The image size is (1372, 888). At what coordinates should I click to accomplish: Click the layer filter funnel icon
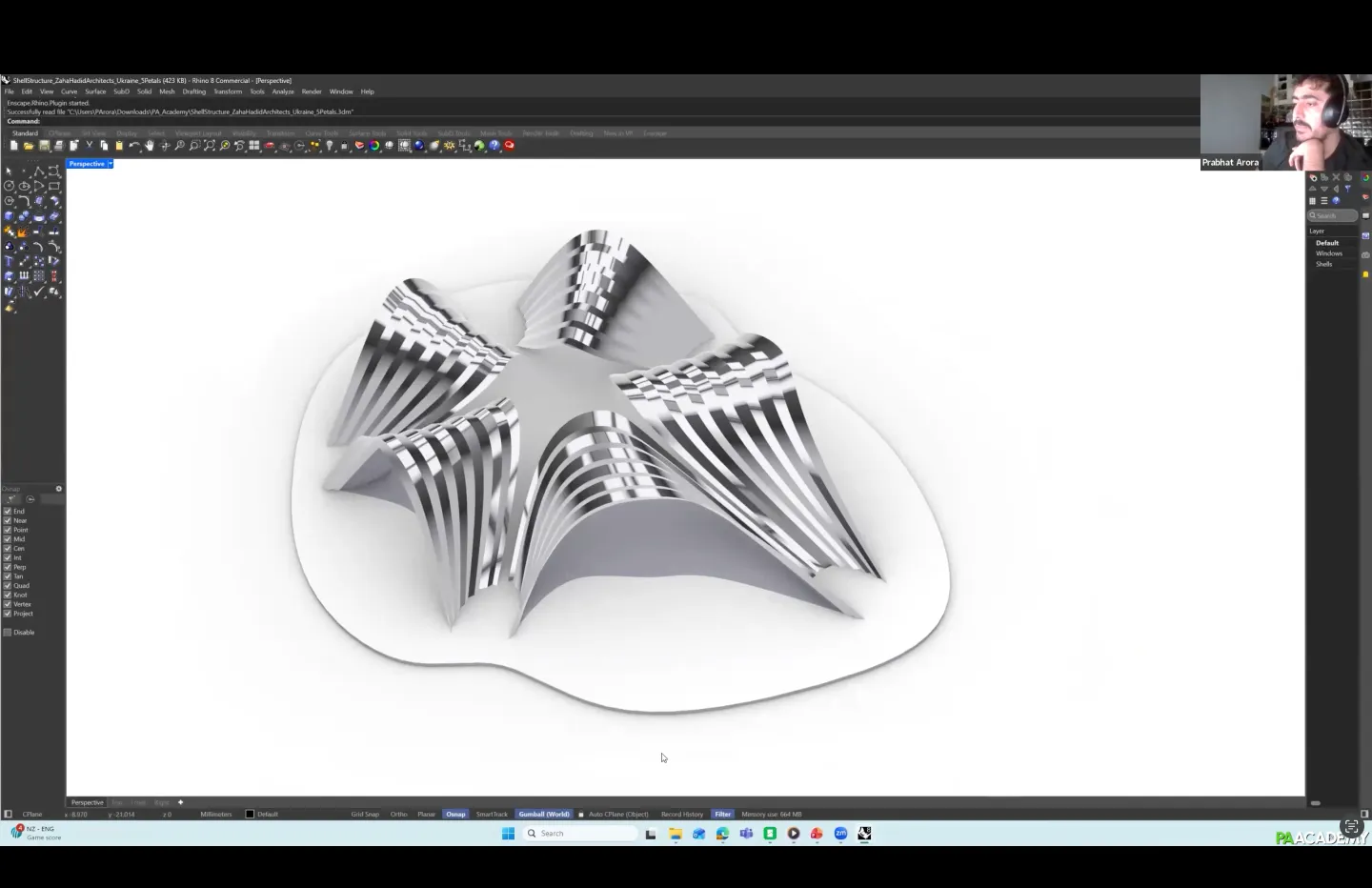pyautogui.click(x=1347, y=189)
